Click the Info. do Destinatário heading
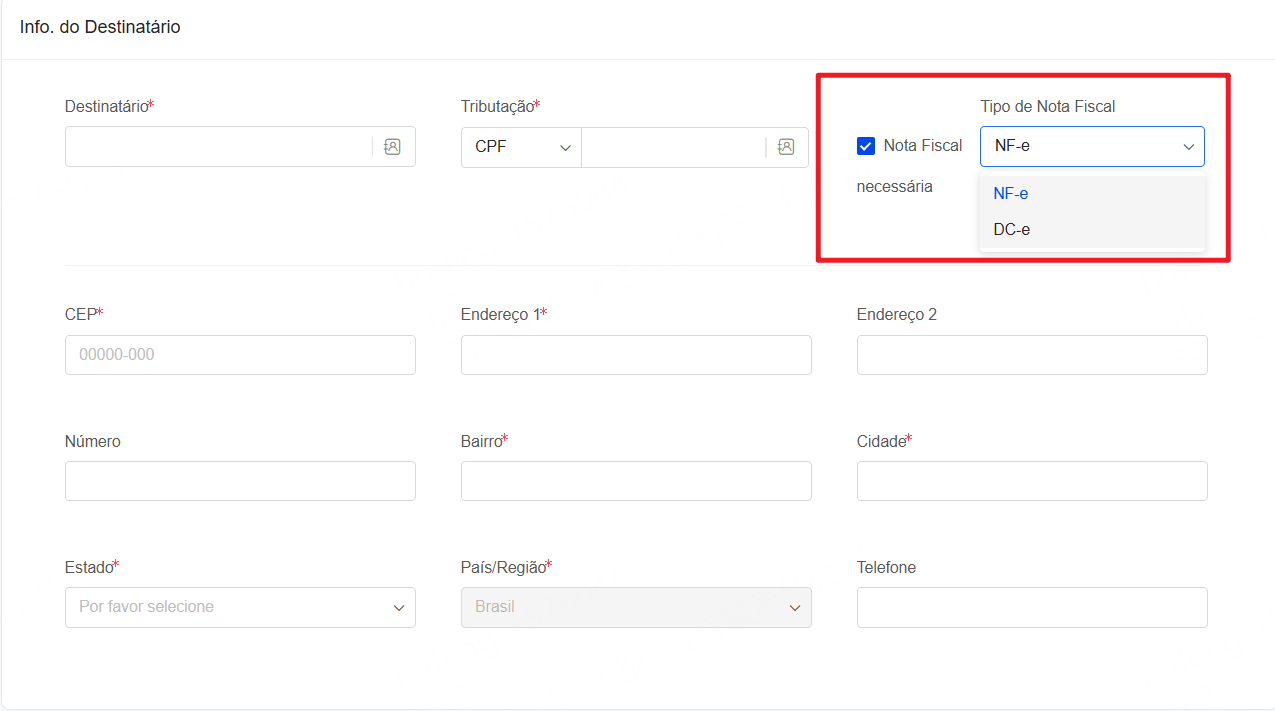 [100, 28]
